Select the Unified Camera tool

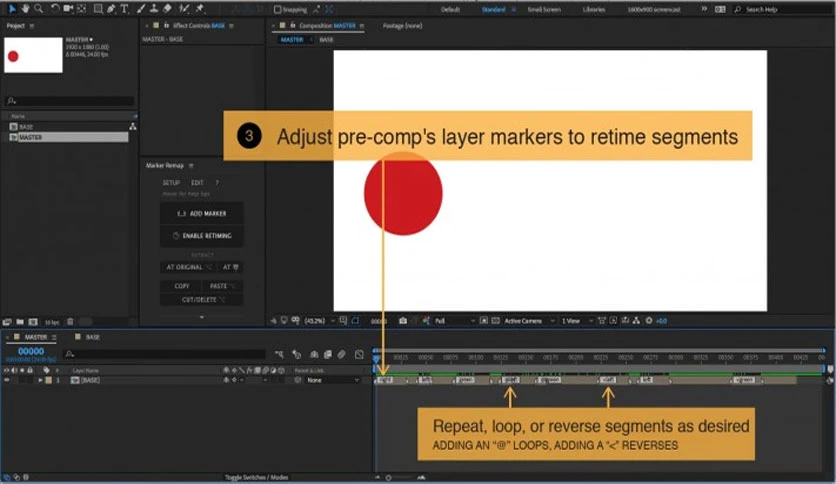[68, 9]
